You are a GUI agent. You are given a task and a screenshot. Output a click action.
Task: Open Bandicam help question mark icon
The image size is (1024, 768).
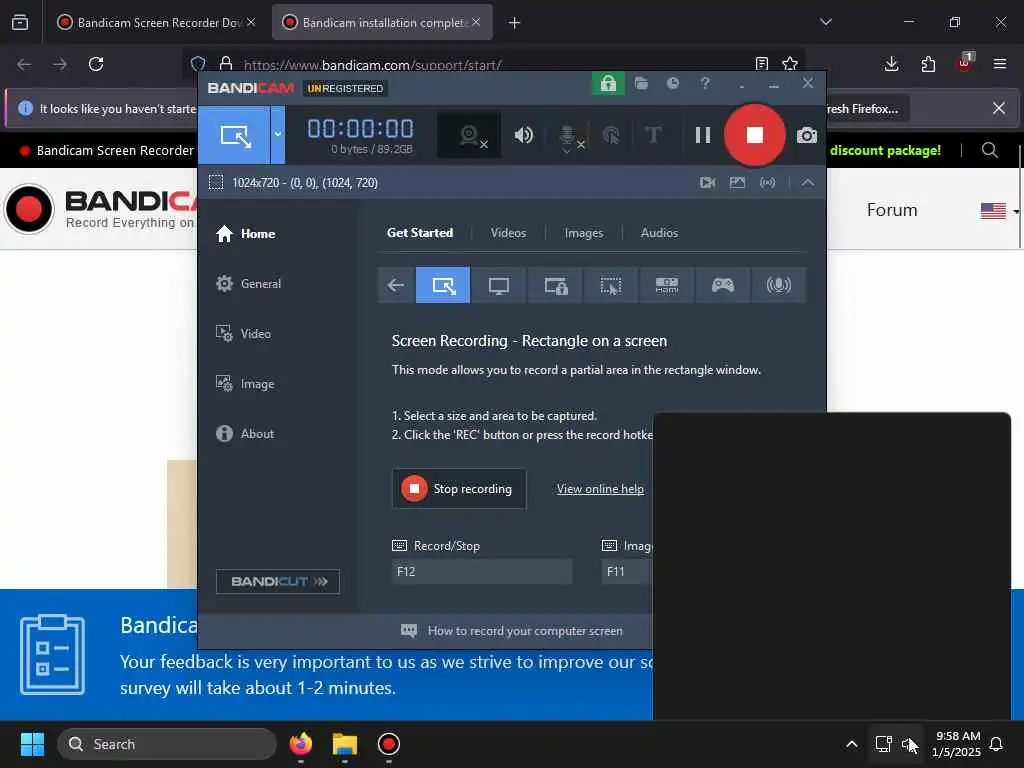(x=705, y=84)
